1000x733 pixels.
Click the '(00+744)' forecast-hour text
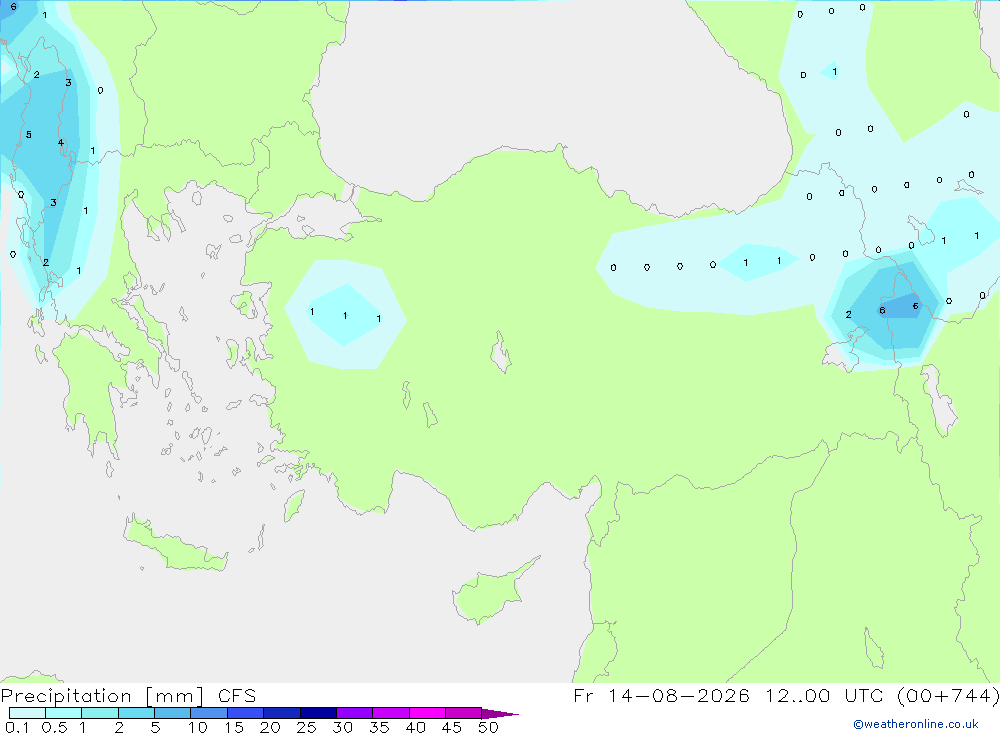[x=948, y=695]
